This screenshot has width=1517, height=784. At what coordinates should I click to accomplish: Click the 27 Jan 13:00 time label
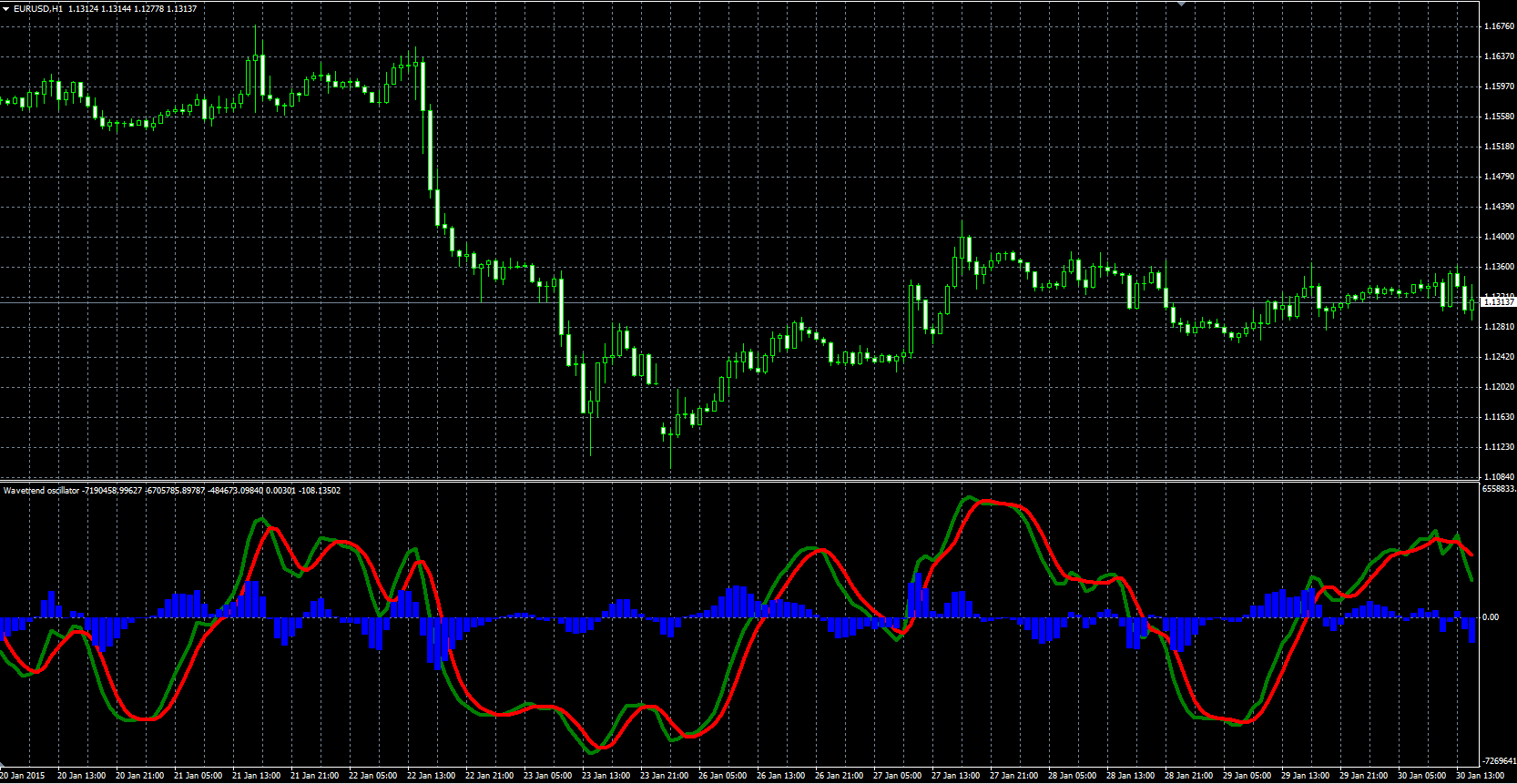(955, 776)
